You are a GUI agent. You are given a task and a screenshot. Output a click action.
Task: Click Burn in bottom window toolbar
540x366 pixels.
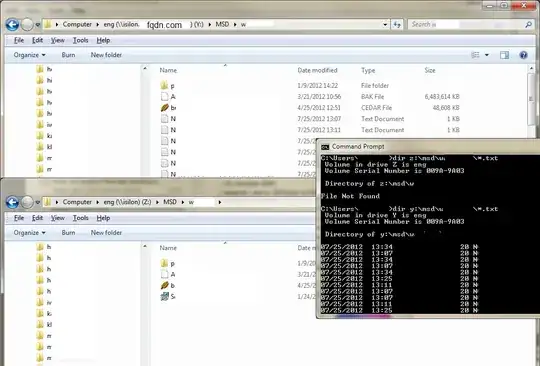tap(68, 233)
